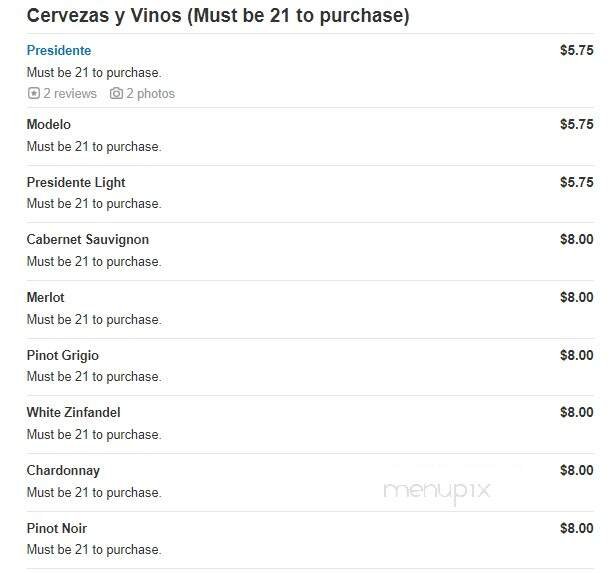Click the $5.75 price for Modelo
Screen dimensions: 616x573
(x=576, y=124)
